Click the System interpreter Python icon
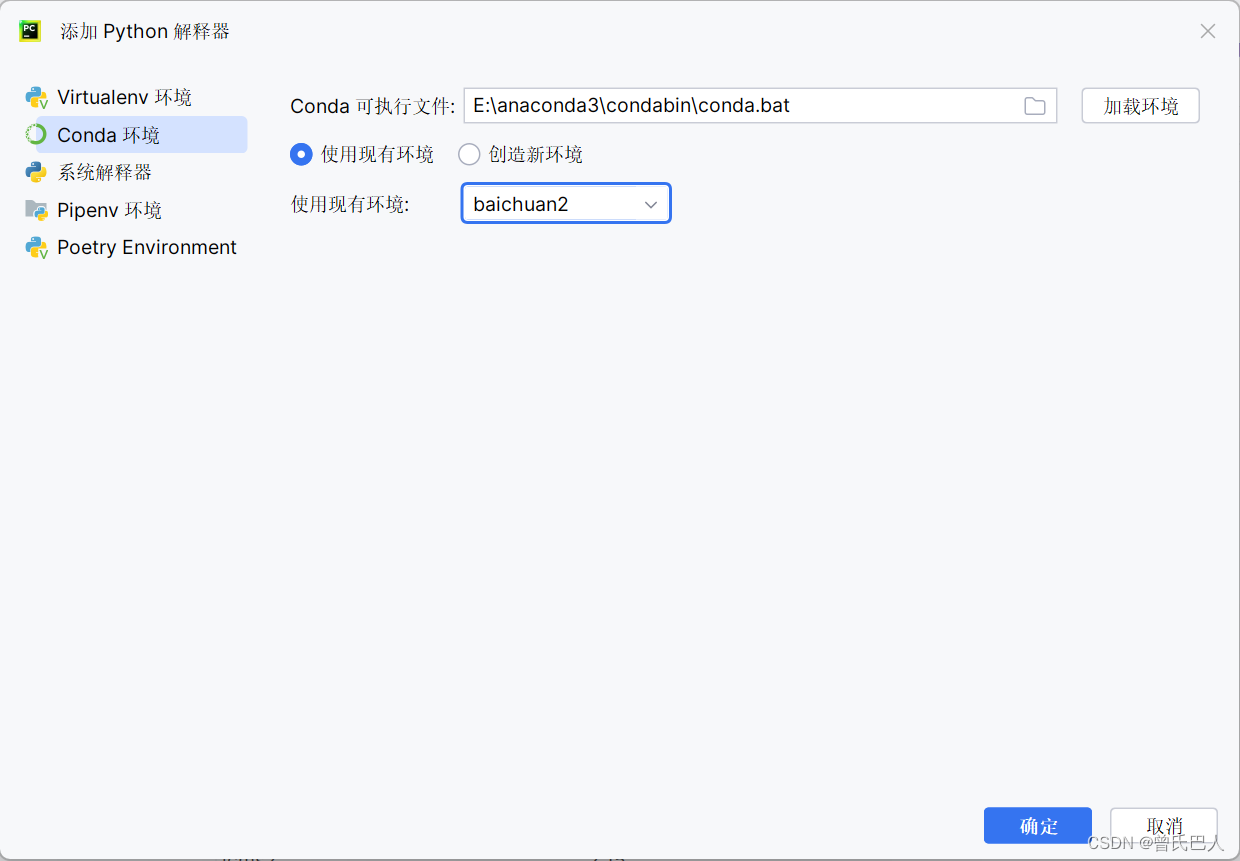Image resolution: width=1240 pixels, height=861 pixels. point(37,172)
